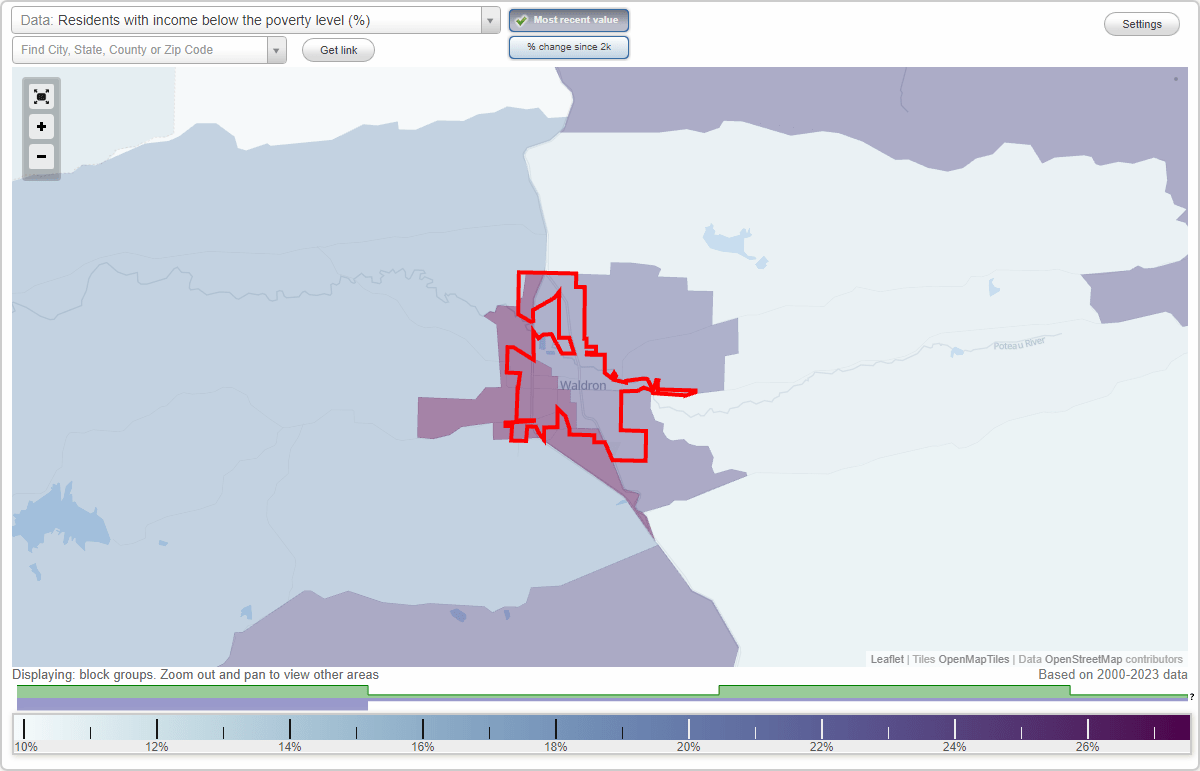This screenshot has width=1200, height=771.
Task: Open the OpenMapTiles link
Action: coord(974,659)
